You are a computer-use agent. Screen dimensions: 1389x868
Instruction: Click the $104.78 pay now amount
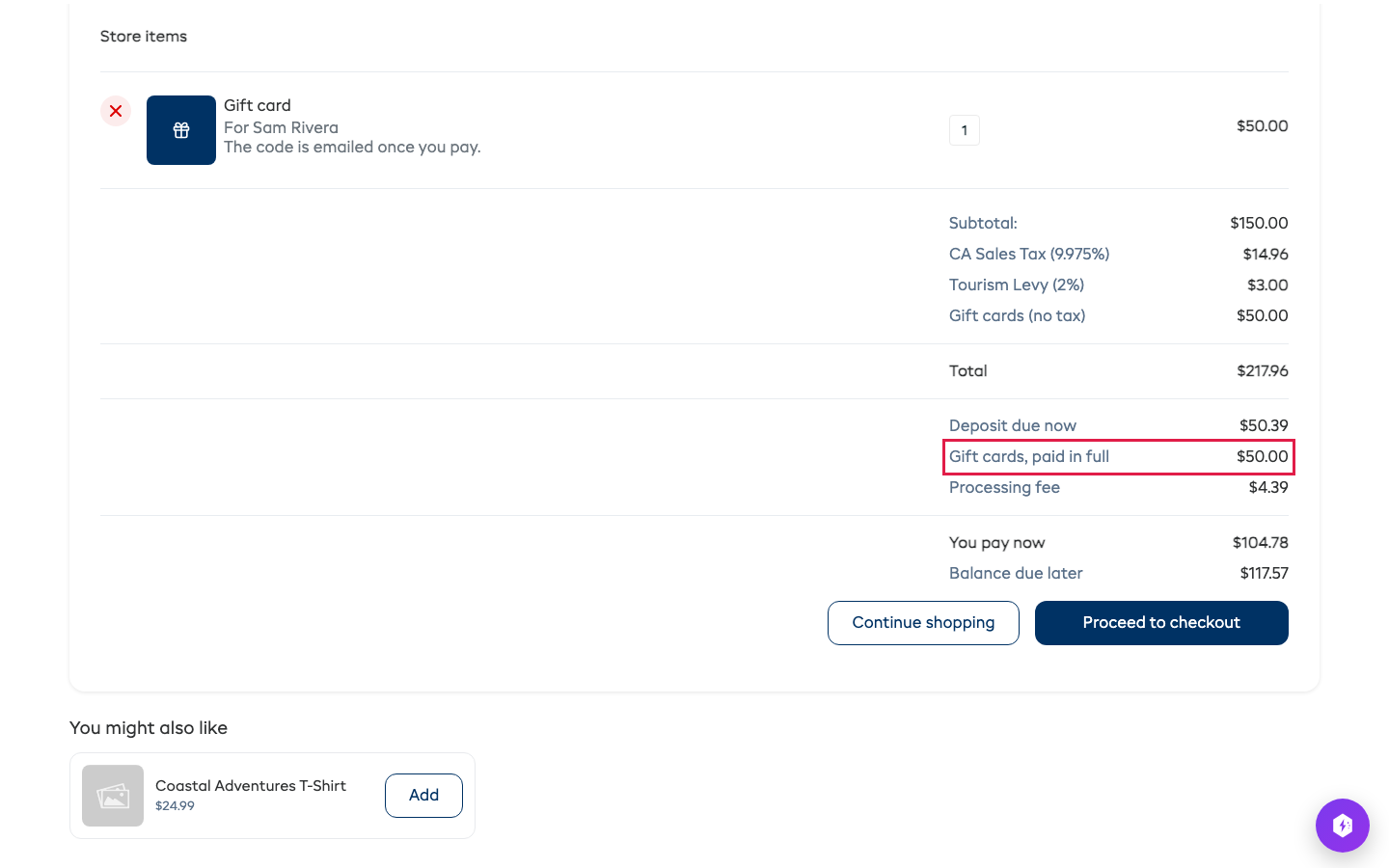coord(1261,543)
